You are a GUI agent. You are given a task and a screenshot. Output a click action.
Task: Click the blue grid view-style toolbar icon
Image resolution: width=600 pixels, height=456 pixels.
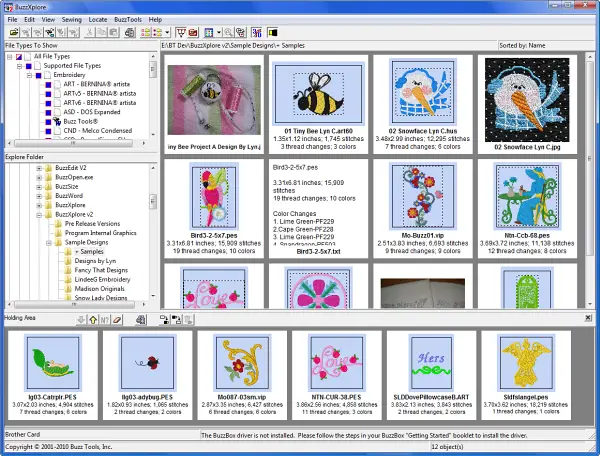tap(209, 33)
